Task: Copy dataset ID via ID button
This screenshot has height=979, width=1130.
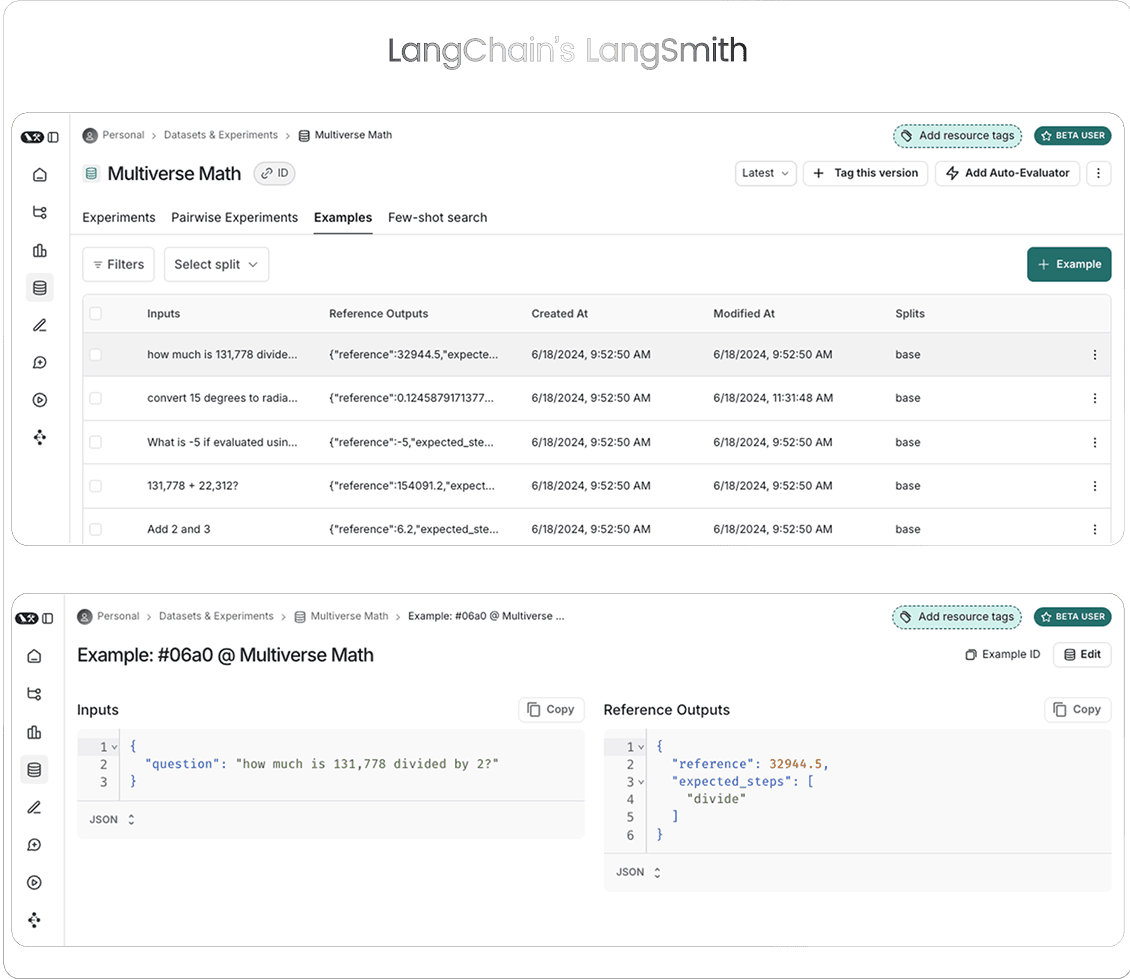Action: 275,173
